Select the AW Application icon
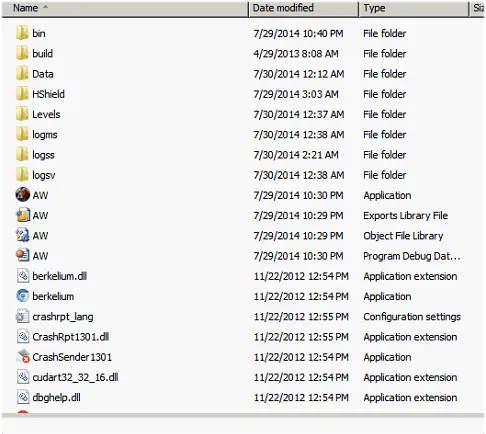The image size is (486, 434). pyautogui.click(x=22, y=195)
